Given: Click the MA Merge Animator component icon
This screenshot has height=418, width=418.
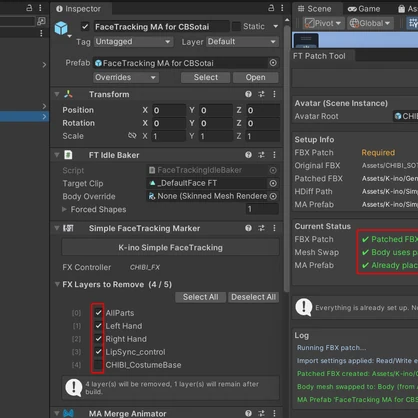Looking at the screenshot, I should pyautogui.click(x=68, y=413).
